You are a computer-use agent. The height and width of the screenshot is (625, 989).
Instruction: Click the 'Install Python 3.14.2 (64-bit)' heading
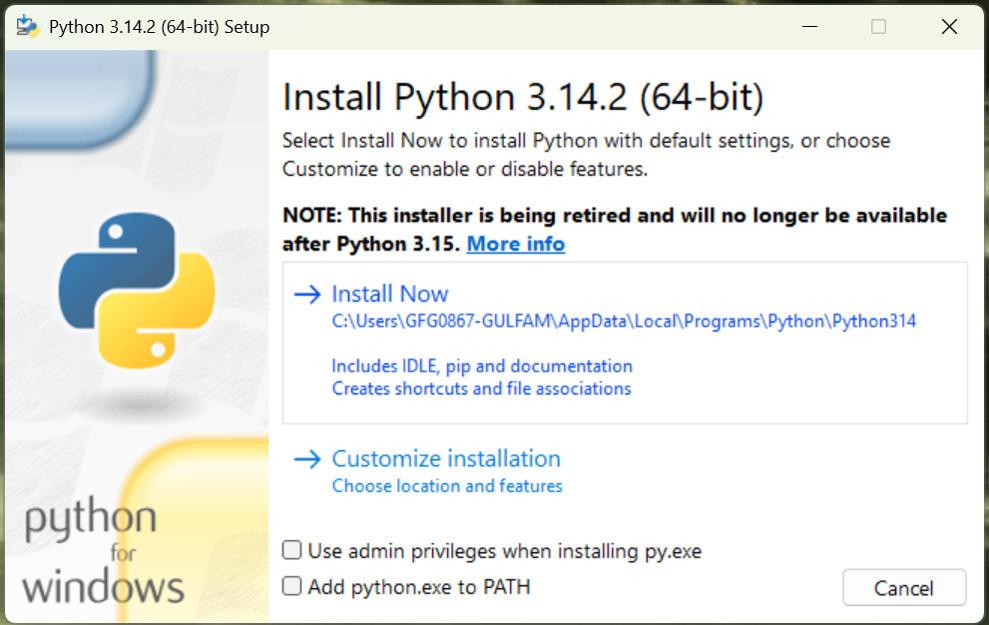point(522,98)
